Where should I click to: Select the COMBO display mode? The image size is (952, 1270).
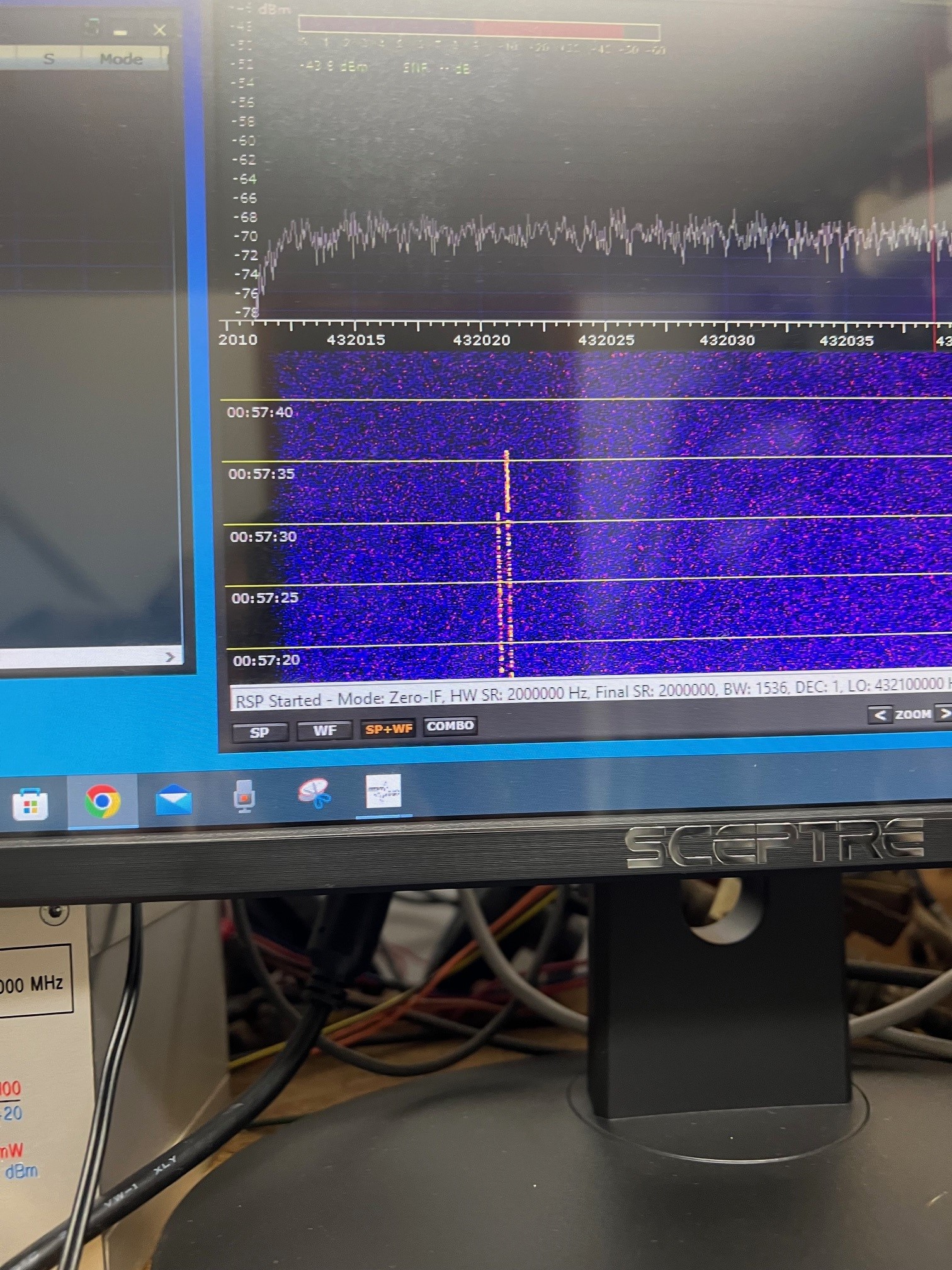coord(450,726)
